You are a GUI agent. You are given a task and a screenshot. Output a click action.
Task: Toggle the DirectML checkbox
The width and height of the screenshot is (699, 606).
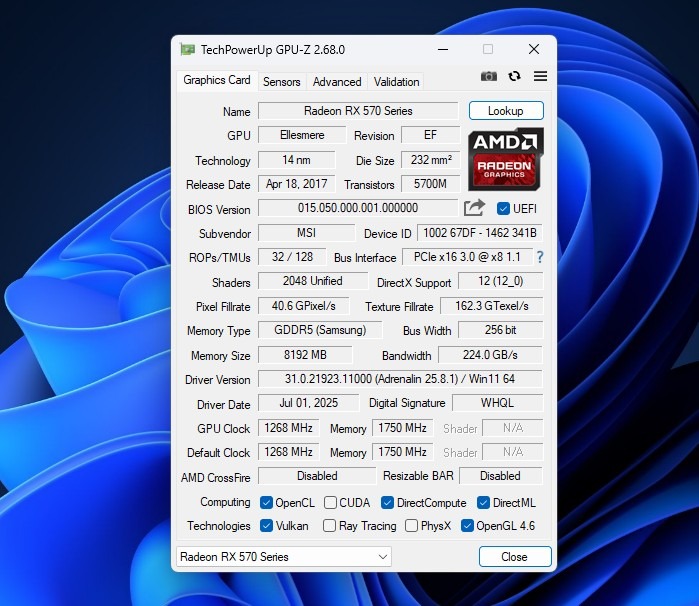pyautogui.click(x=483, y=503)
